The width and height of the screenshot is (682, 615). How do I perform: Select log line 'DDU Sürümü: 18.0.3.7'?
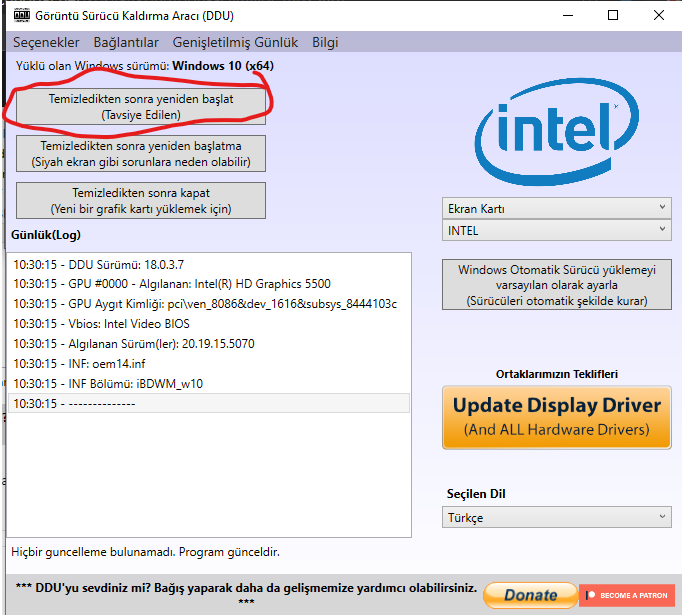209,264
